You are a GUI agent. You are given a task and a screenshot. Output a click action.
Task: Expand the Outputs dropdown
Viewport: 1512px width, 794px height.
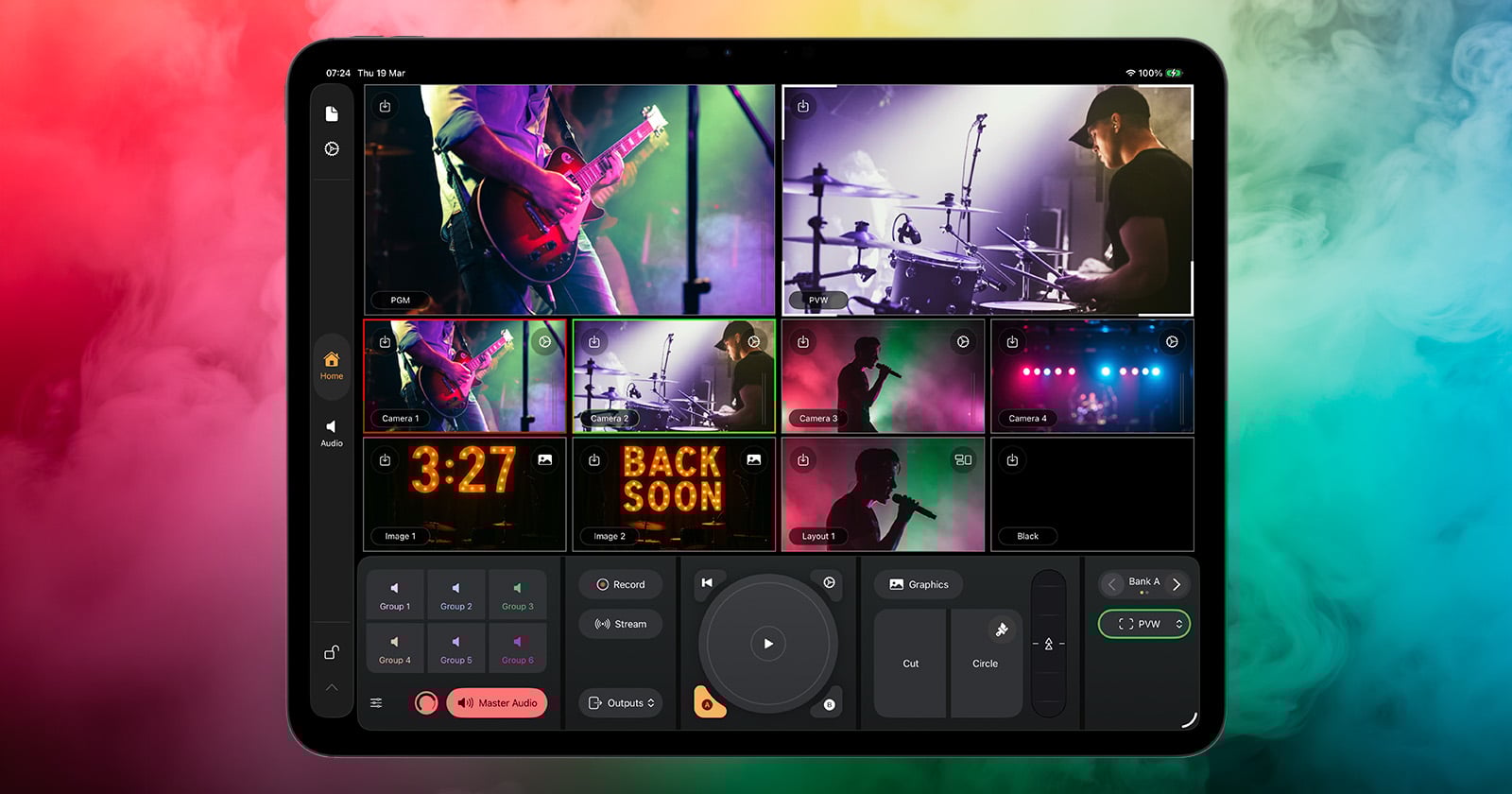[x=621, y=703]
